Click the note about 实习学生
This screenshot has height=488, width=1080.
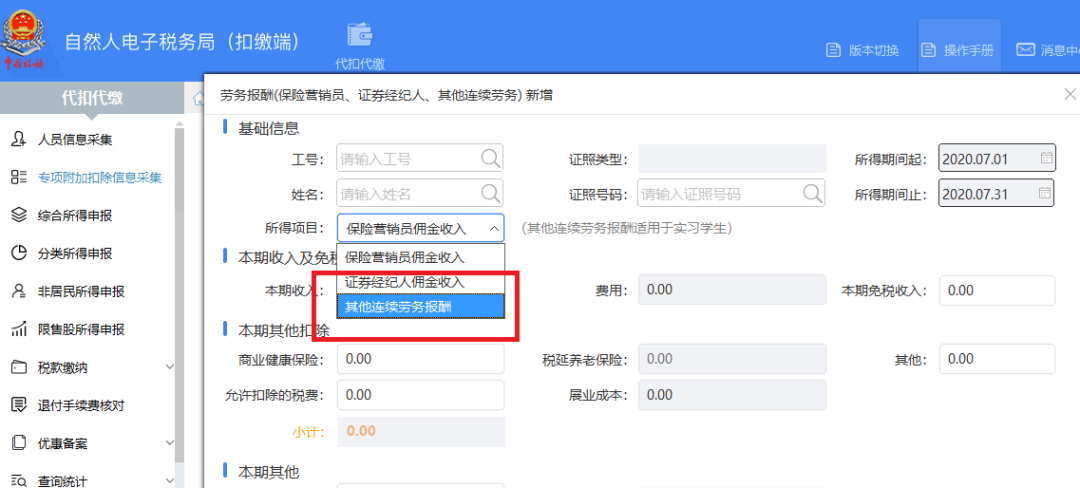(x=626, y=228)
